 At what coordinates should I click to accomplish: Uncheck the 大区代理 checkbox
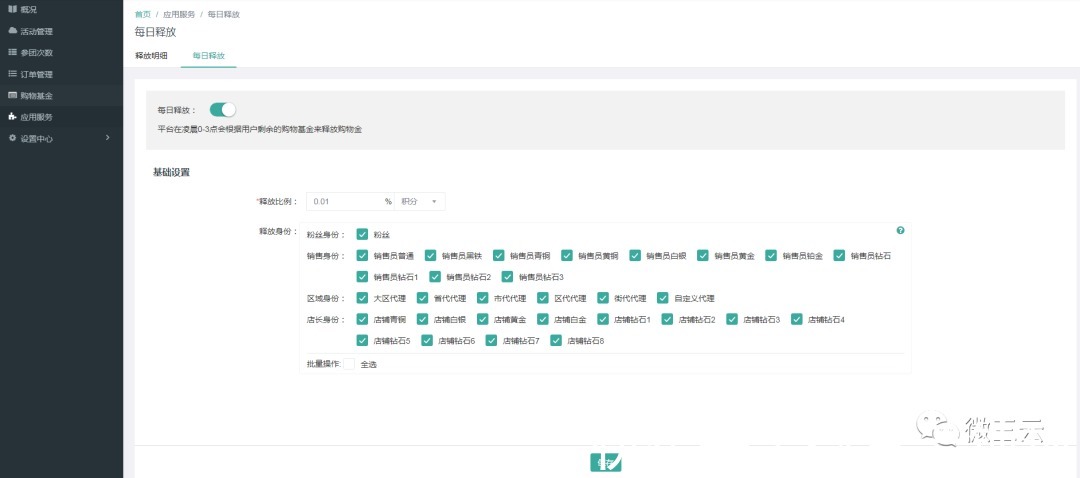pos(362,298)
